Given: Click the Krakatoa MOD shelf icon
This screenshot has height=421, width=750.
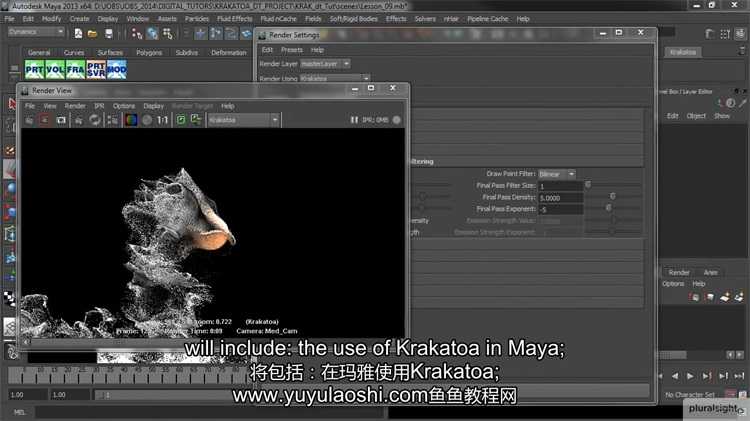Looking at the screenshot, I should 117,69.
